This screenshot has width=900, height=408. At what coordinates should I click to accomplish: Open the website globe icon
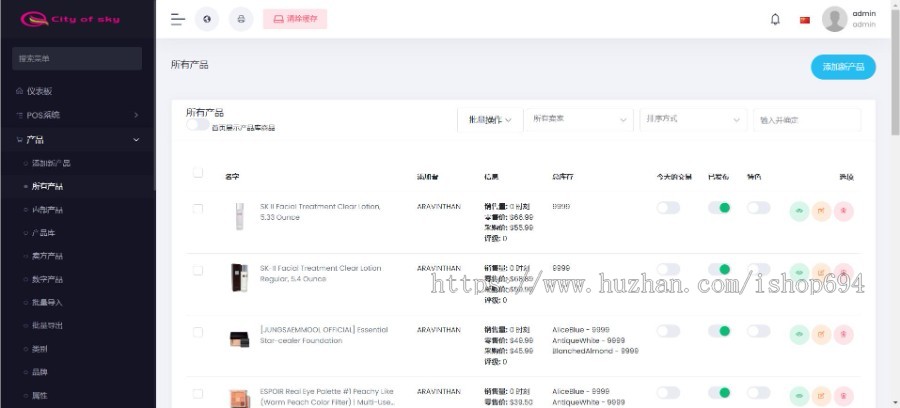click(x=207, y=19)
